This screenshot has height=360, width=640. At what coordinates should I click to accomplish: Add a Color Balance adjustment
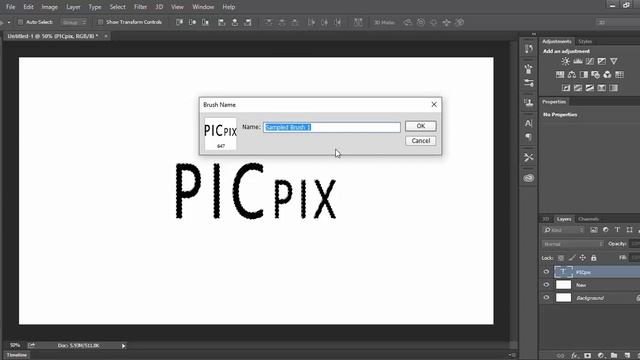[x=572, y=75]
